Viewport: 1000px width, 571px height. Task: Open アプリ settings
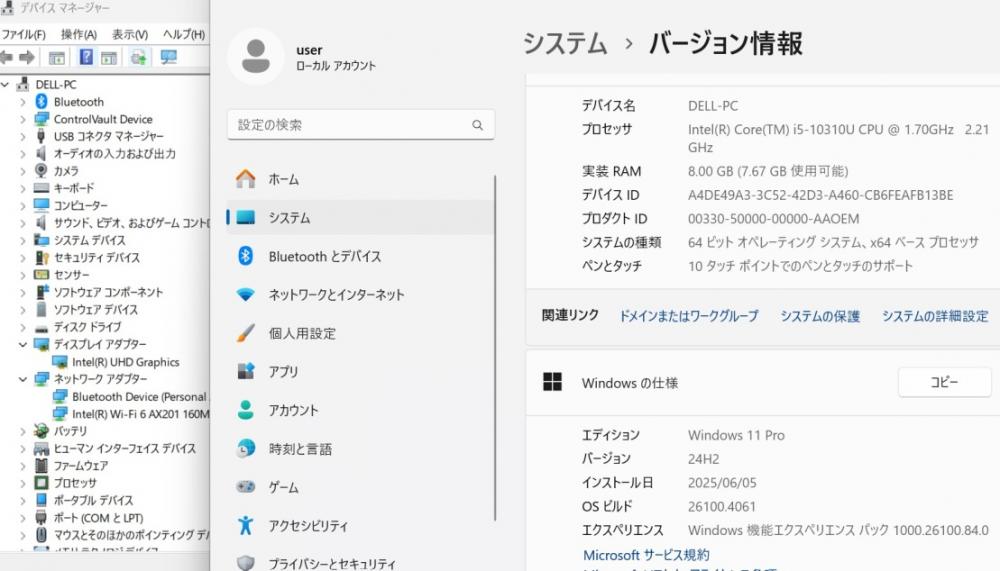tap(360, 371)
